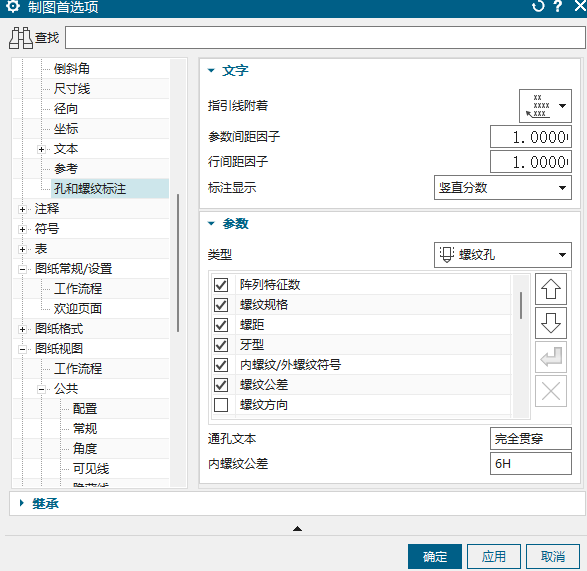This screenshot has width=587, height=571.
Task: Uncheck the 牙型 checkbox
Action: point(221,344)
